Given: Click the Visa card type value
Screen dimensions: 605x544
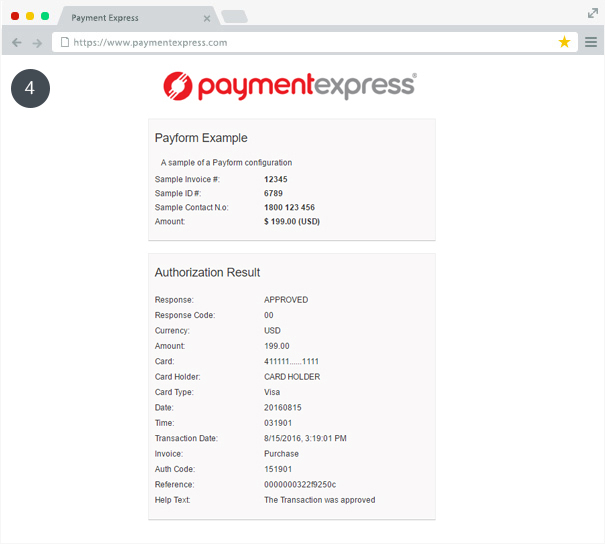Looking at the screenshot, I should click(272, 392).
